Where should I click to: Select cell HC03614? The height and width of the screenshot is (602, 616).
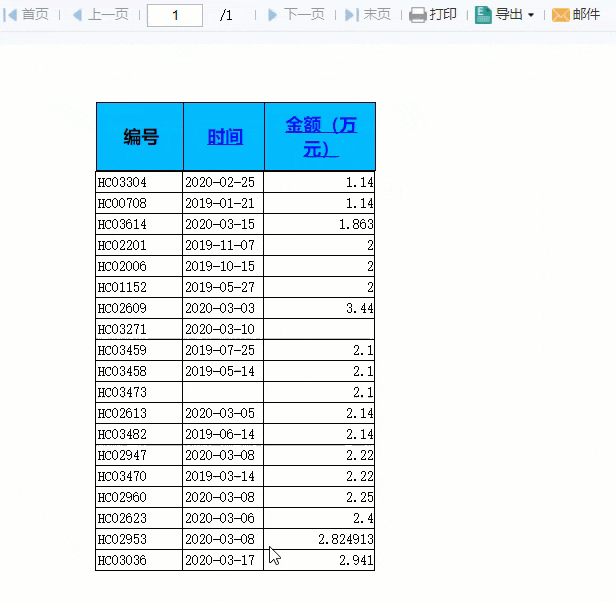click(139, 224)
